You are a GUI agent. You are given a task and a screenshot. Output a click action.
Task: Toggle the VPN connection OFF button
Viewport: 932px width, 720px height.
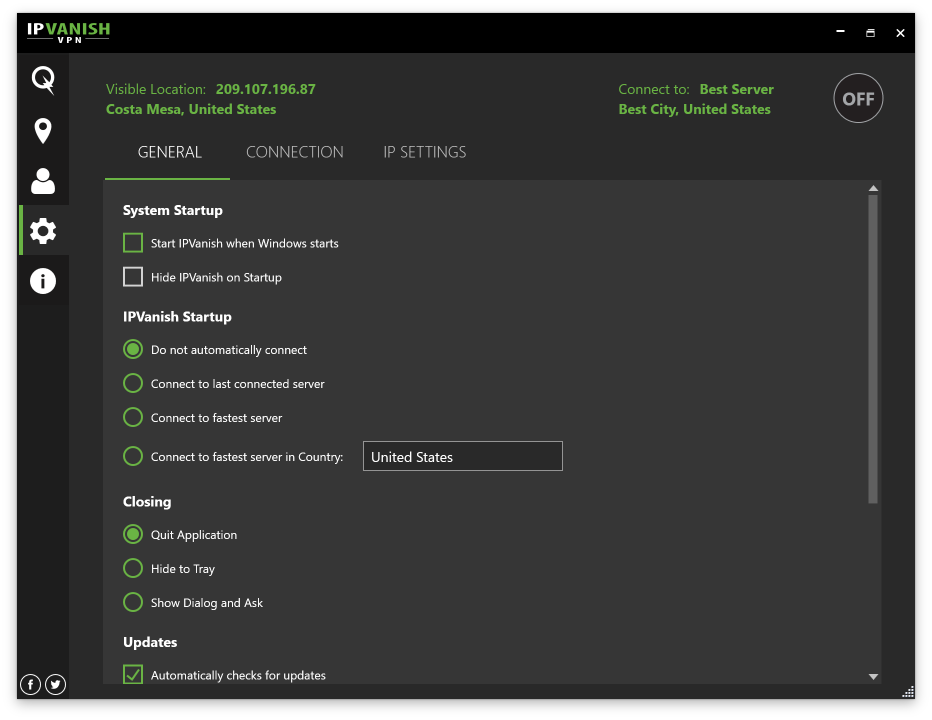[858, 98]
